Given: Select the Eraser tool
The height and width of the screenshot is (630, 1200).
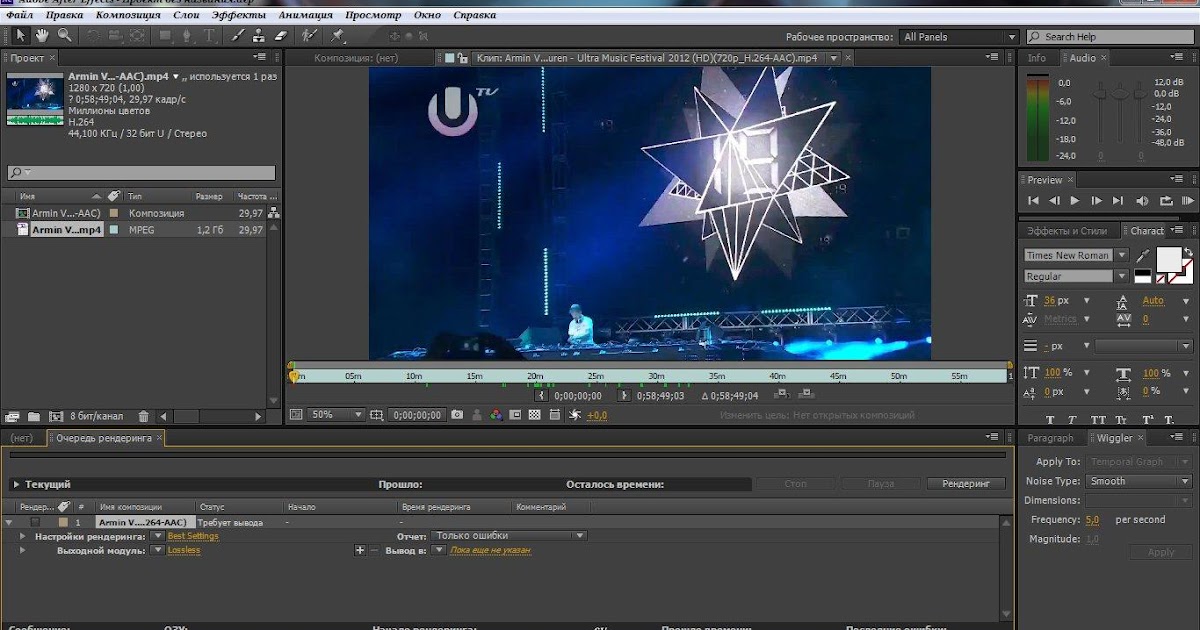Looking at the screenshot, I should tap(281, 35).
